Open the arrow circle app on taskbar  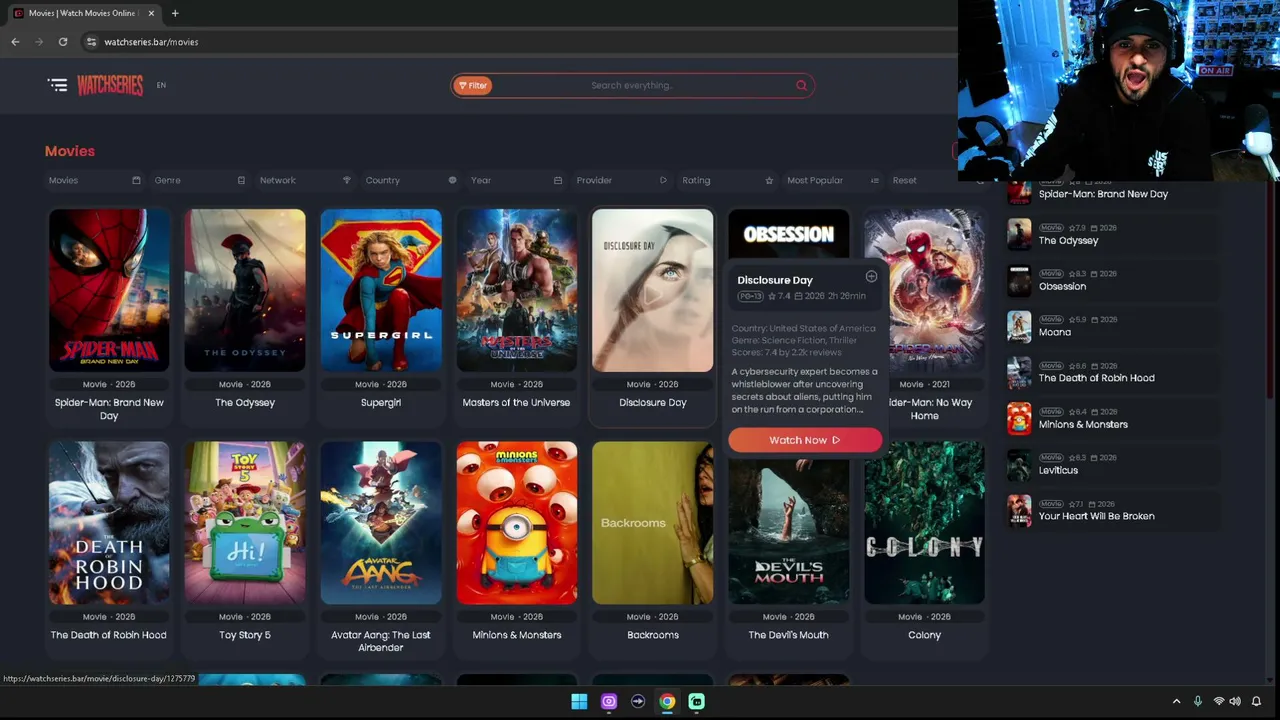[x=637, y=702]
